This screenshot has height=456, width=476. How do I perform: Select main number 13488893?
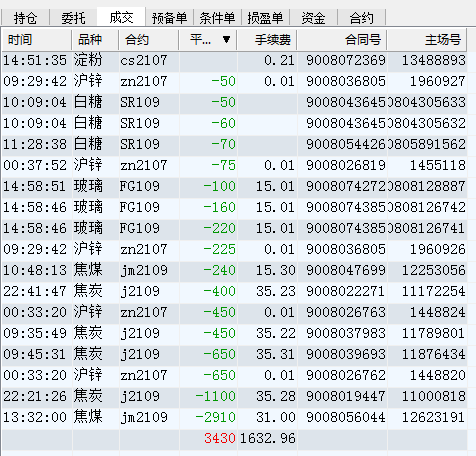point(434,61)
